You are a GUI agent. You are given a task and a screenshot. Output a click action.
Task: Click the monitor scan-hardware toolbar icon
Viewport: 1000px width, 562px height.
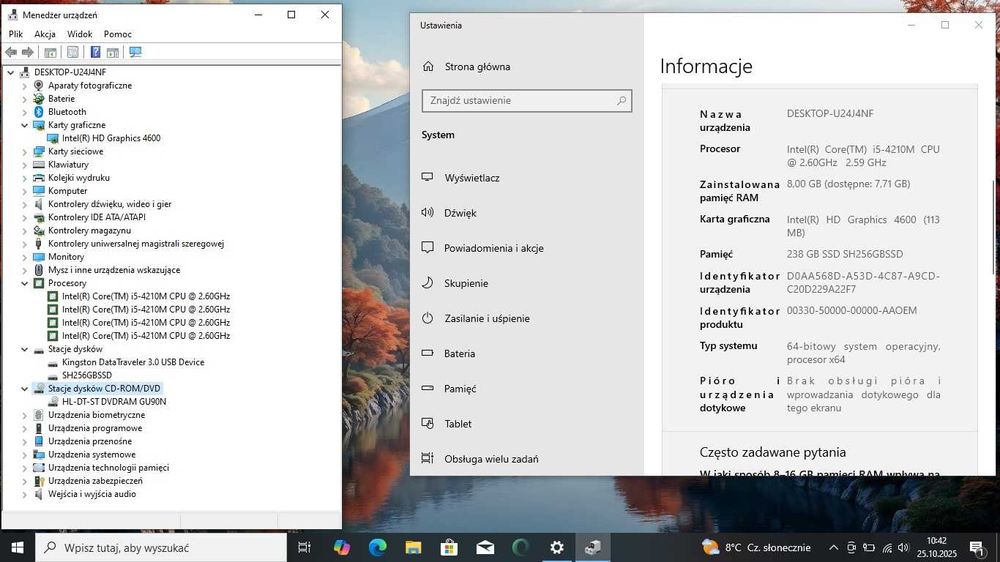[x=135, y=52]
